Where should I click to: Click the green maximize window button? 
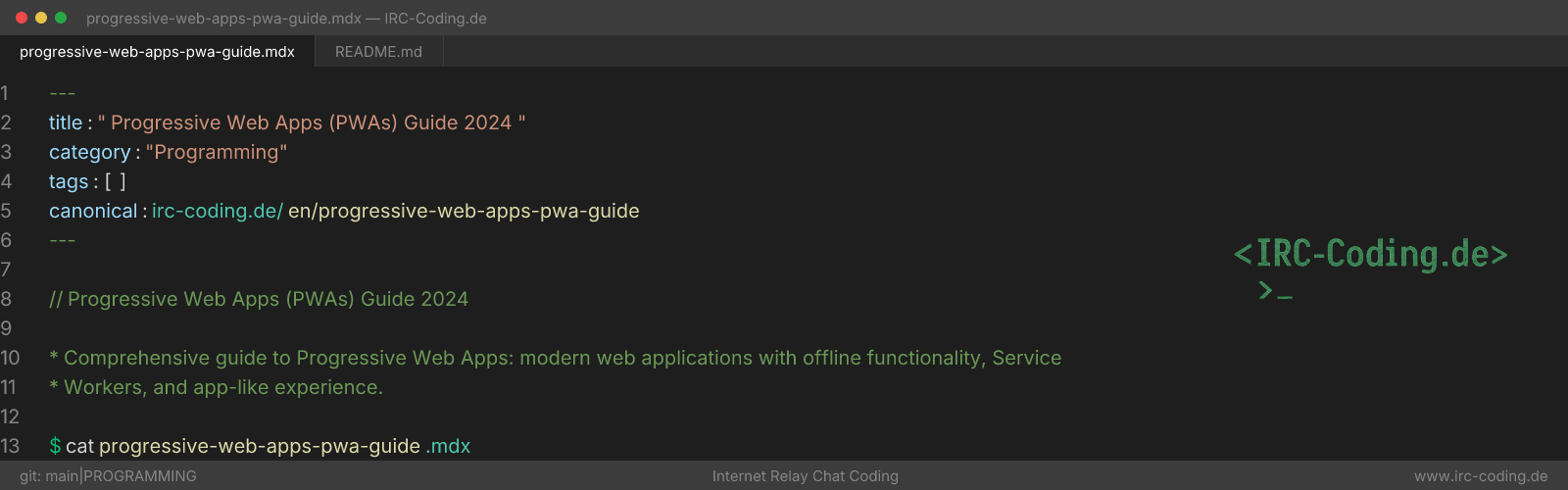click(61, 18)
